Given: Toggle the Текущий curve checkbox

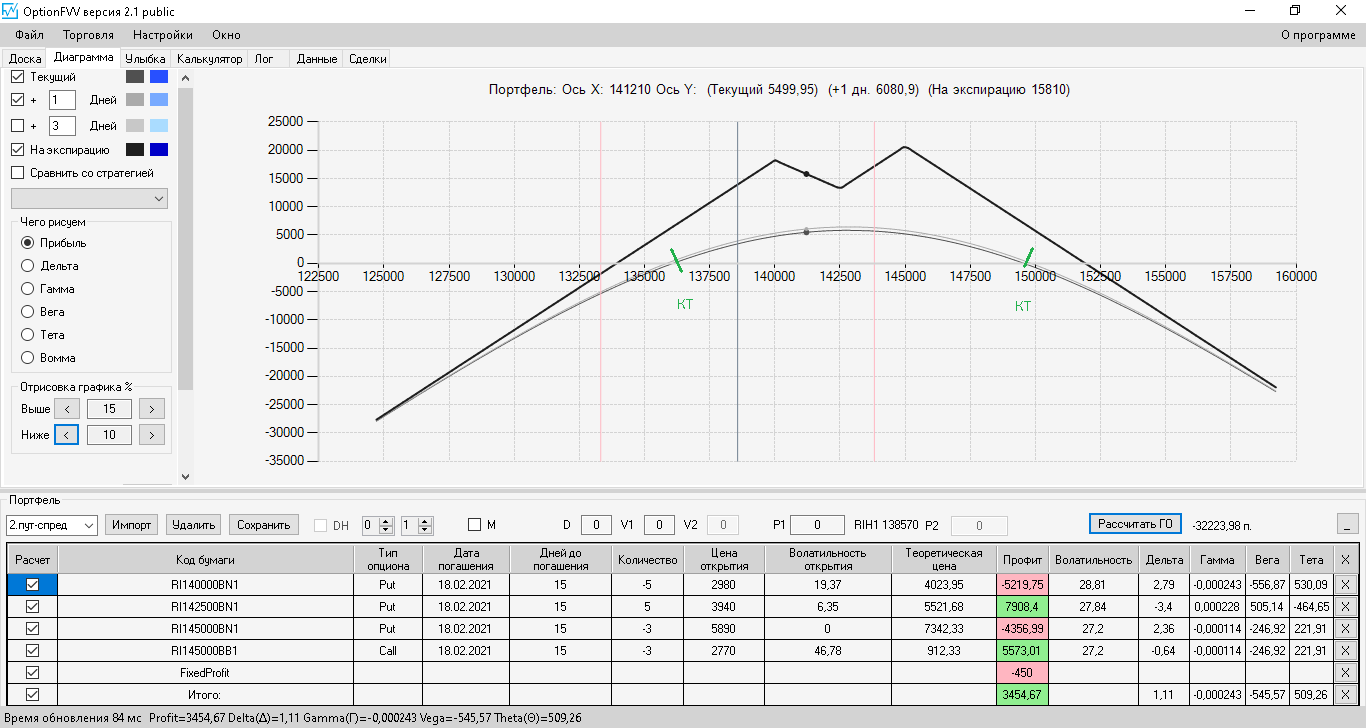Looking at the screenshot, I should [17, 76].
